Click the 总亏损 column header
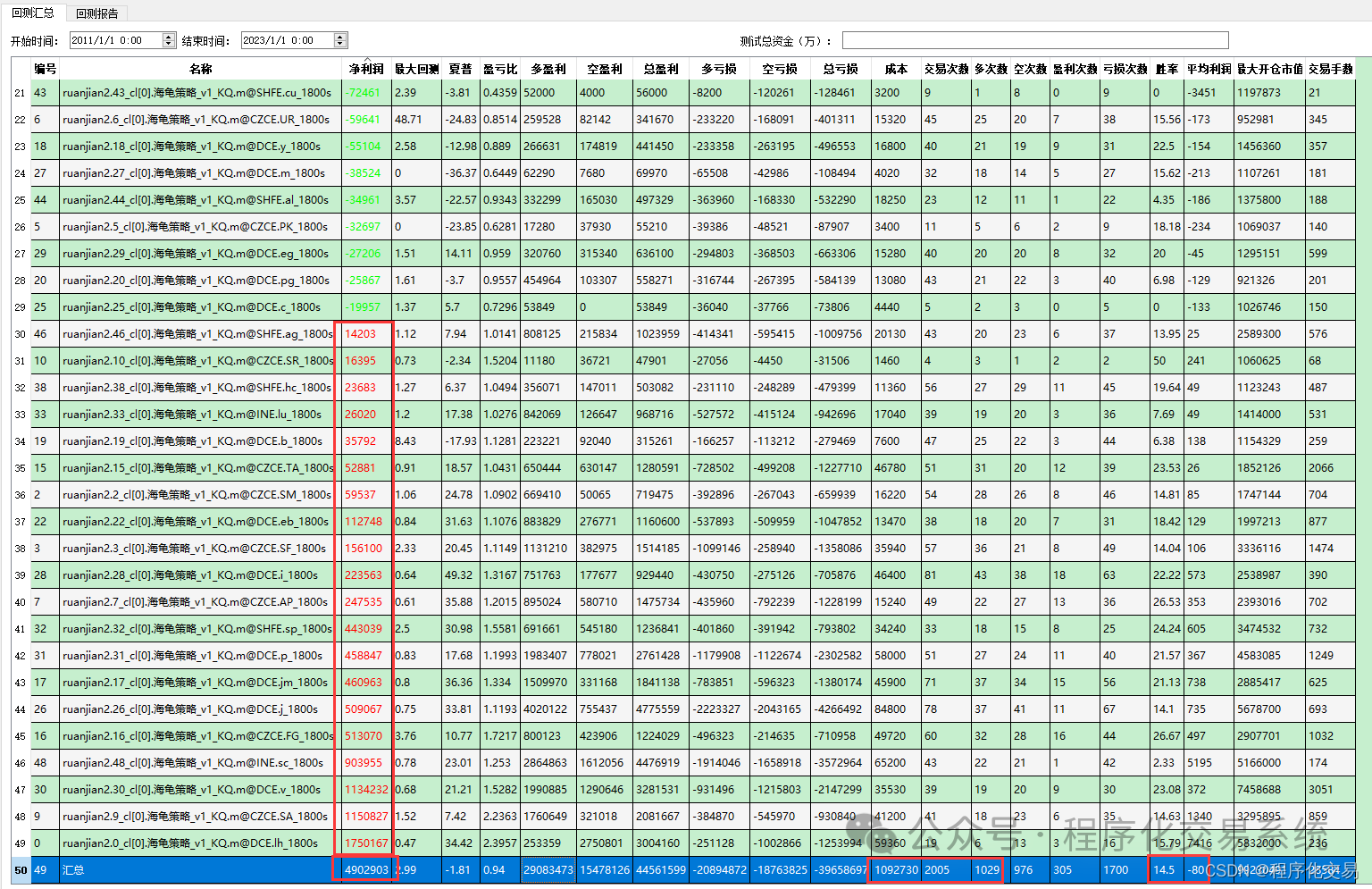The height and width of the screenshot is (889, 1372). tap(841, 69)
